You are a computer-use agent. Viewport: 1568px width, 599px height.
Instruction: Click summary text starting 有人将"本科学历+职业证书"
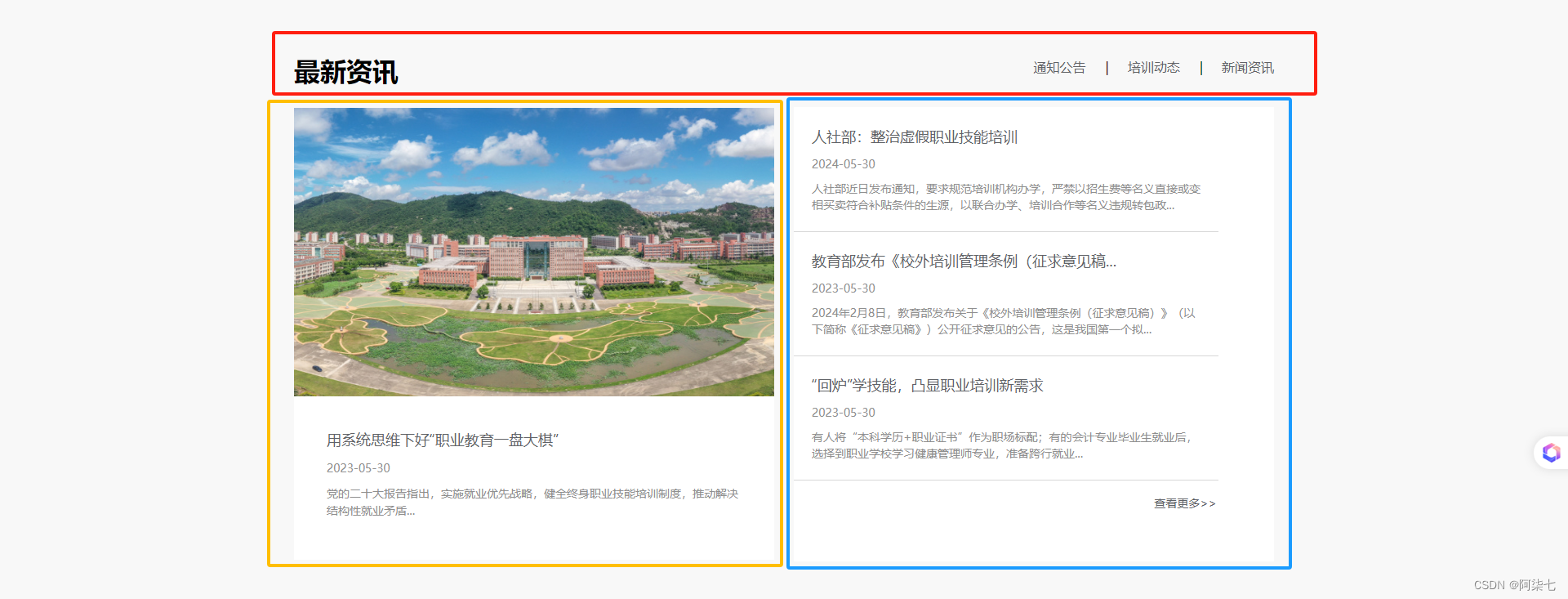[x=1001, y=445]
